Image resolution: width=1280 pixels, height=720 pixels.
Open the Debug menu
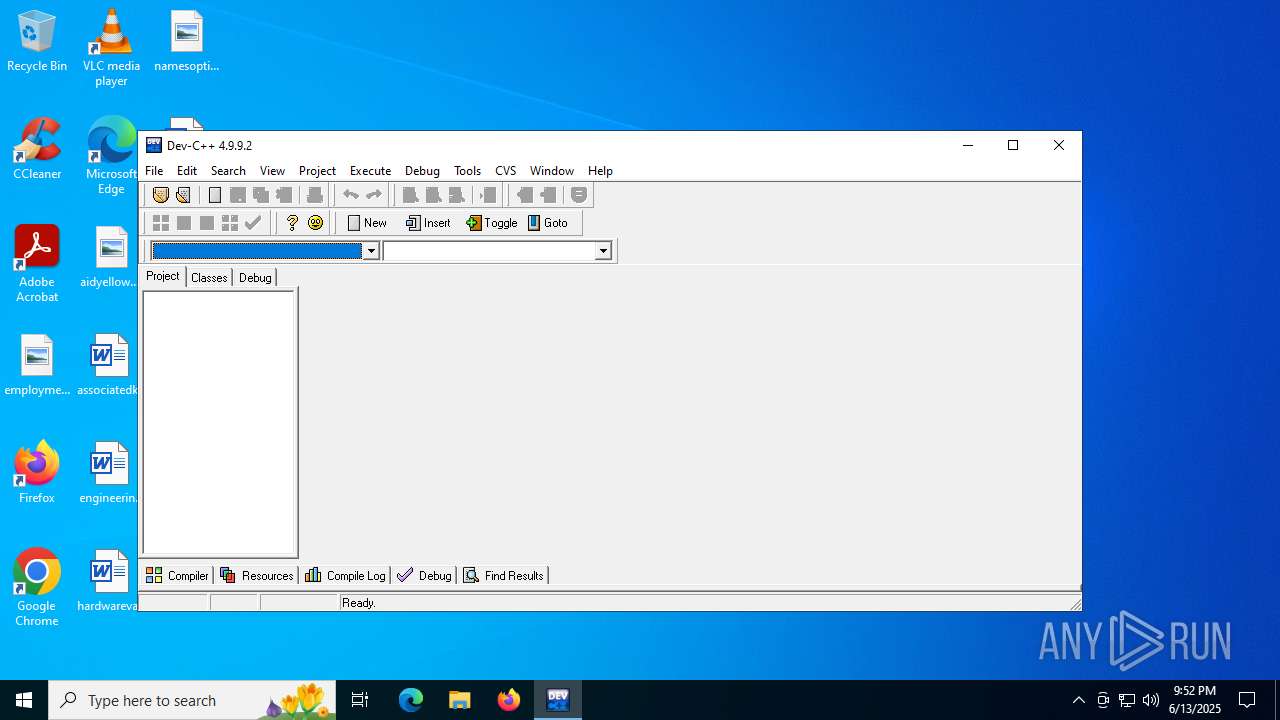point(422,171)
